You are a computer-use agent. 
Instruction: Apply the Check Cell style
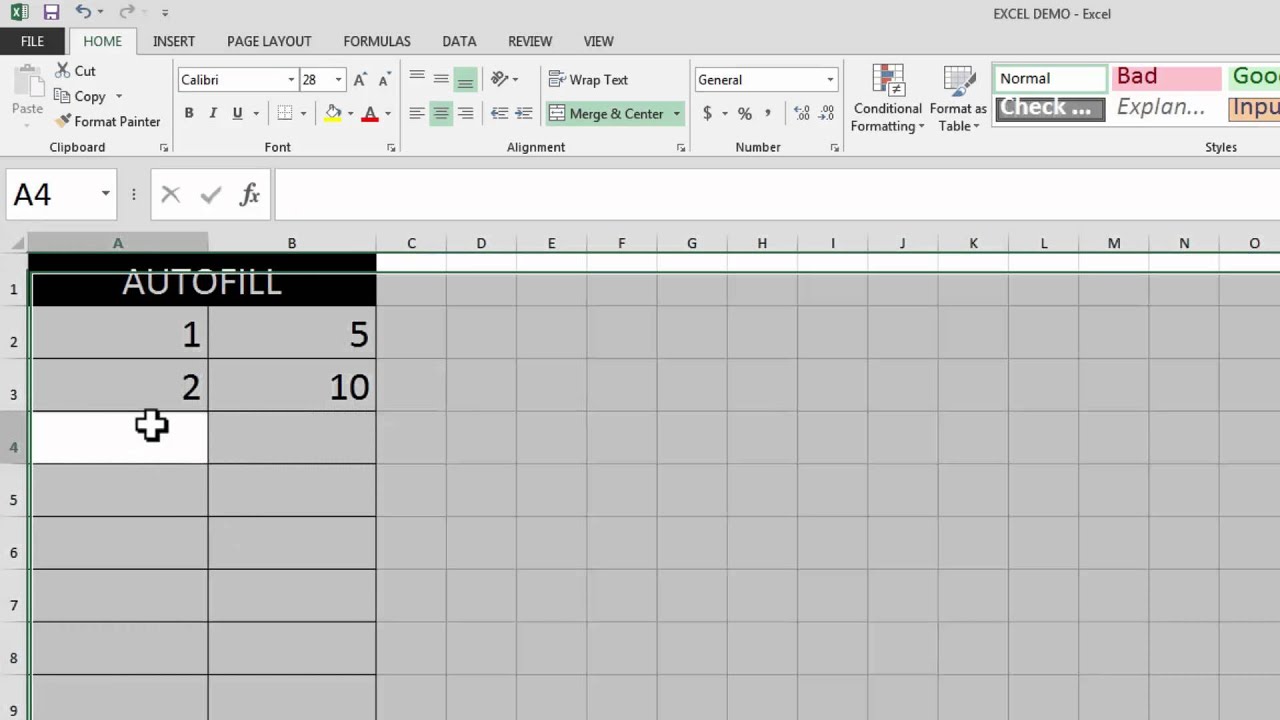[x=1050, y=108]
